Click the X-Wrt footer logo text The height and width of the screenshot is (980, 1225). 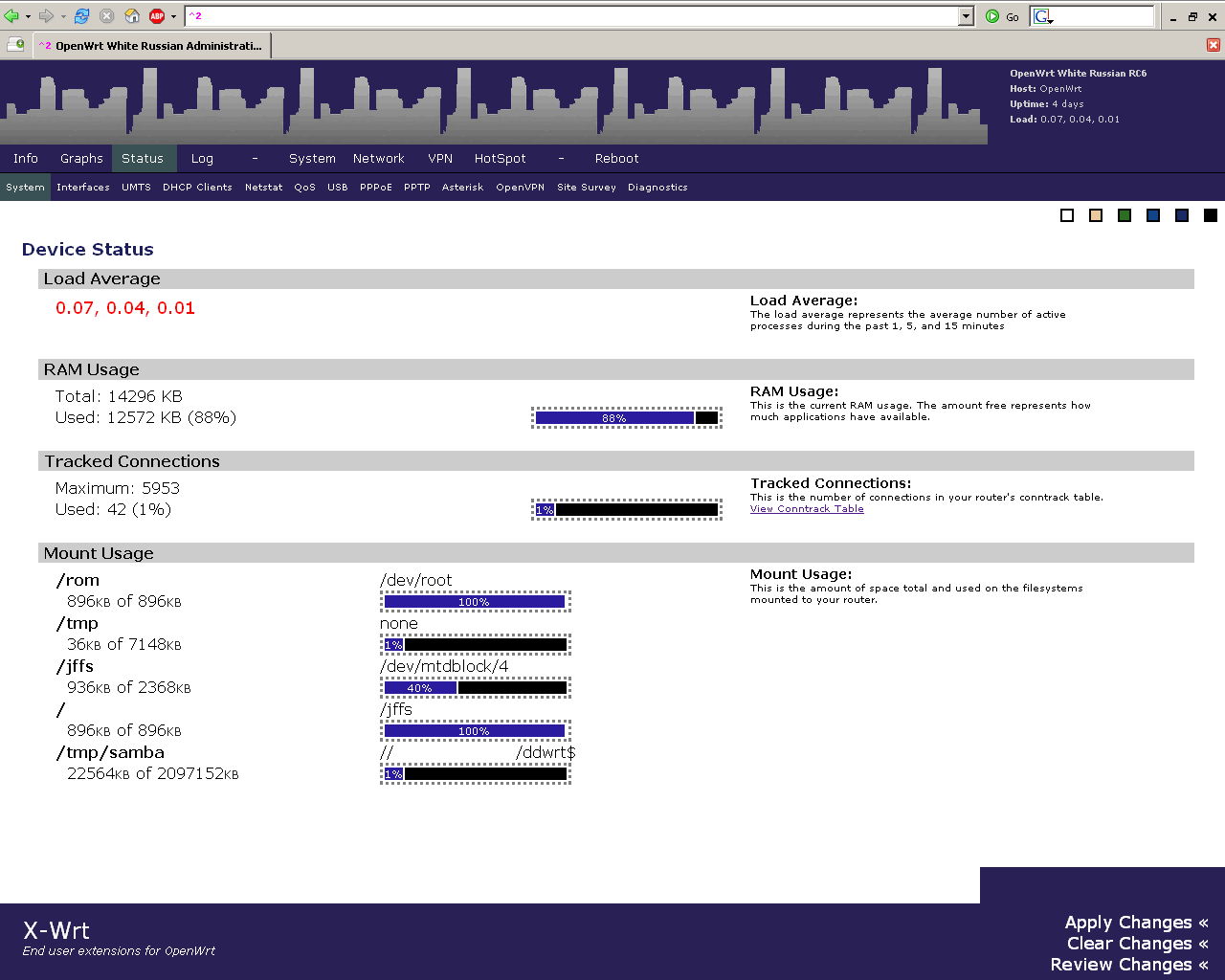[56, 931]
